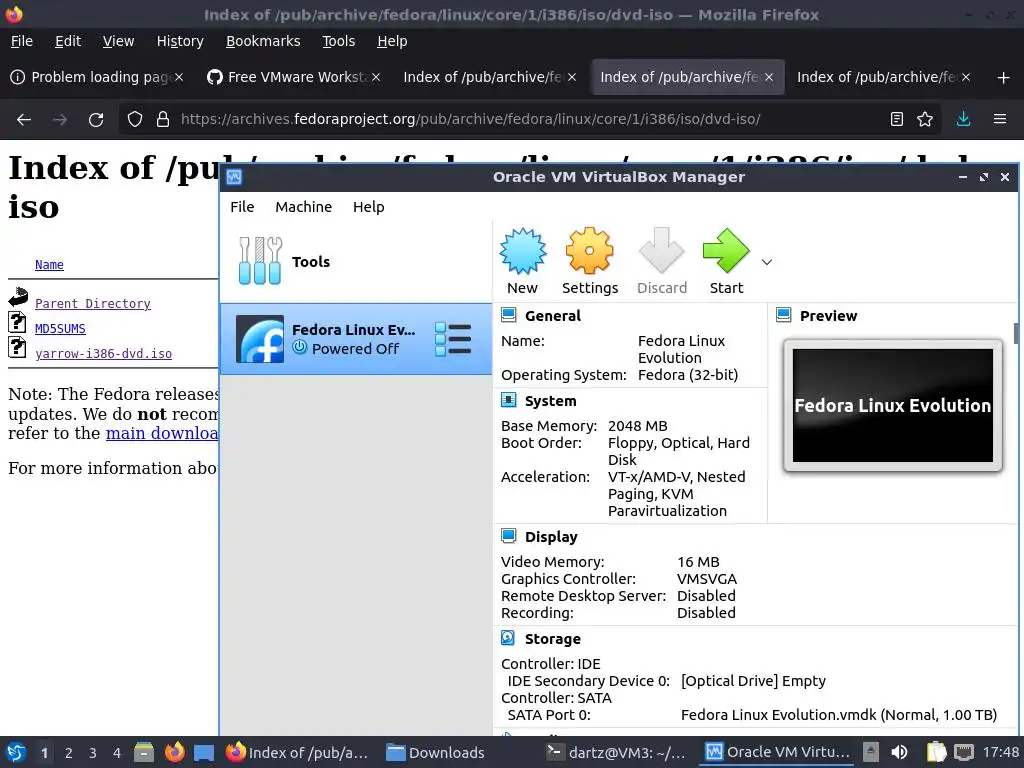This screenshot has width=1024, height=768.
Task: Start the VM with green arrow
Action: [x=726, y=251]
